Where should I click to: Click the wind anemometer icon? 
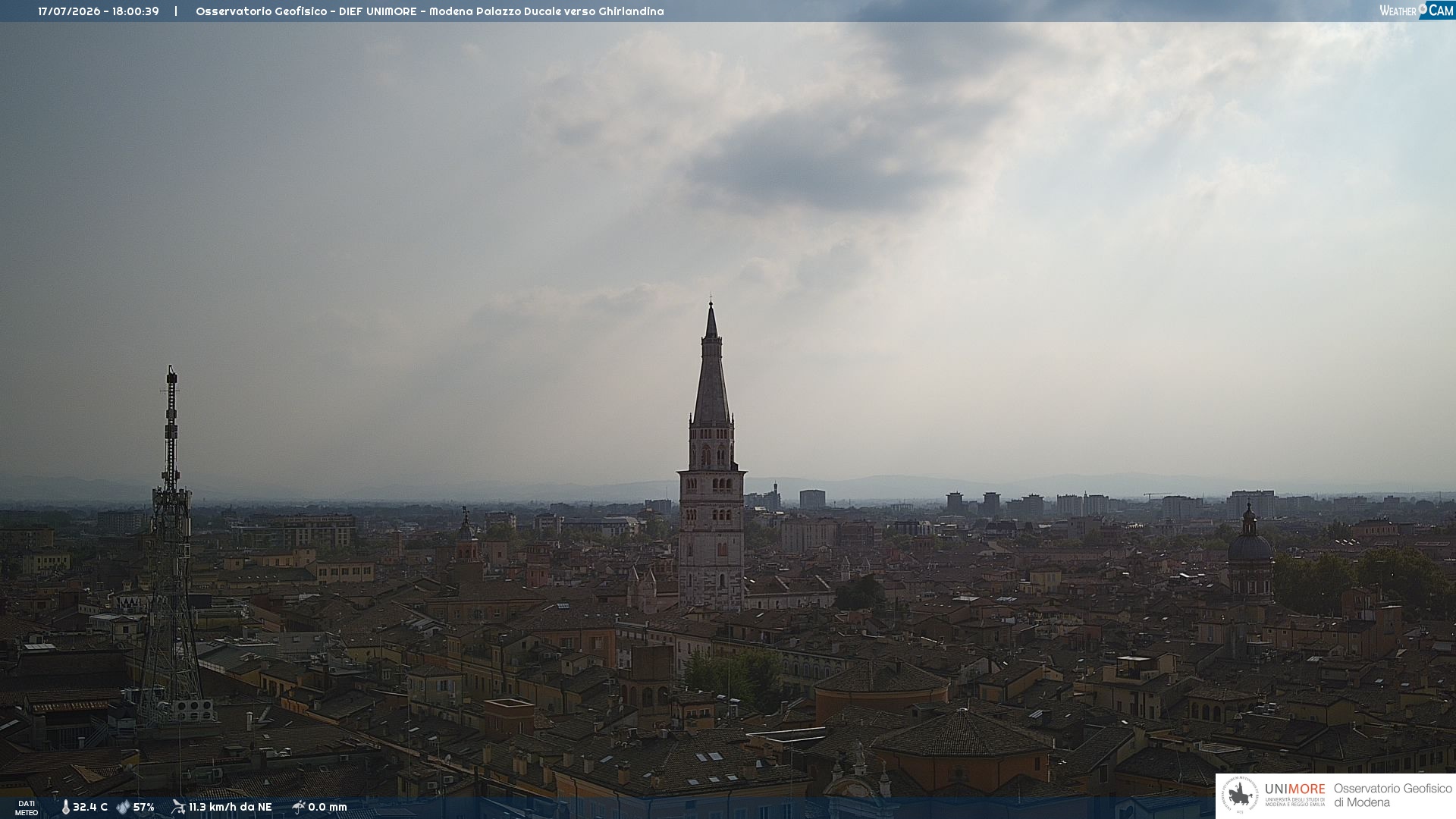pos(178,807)
